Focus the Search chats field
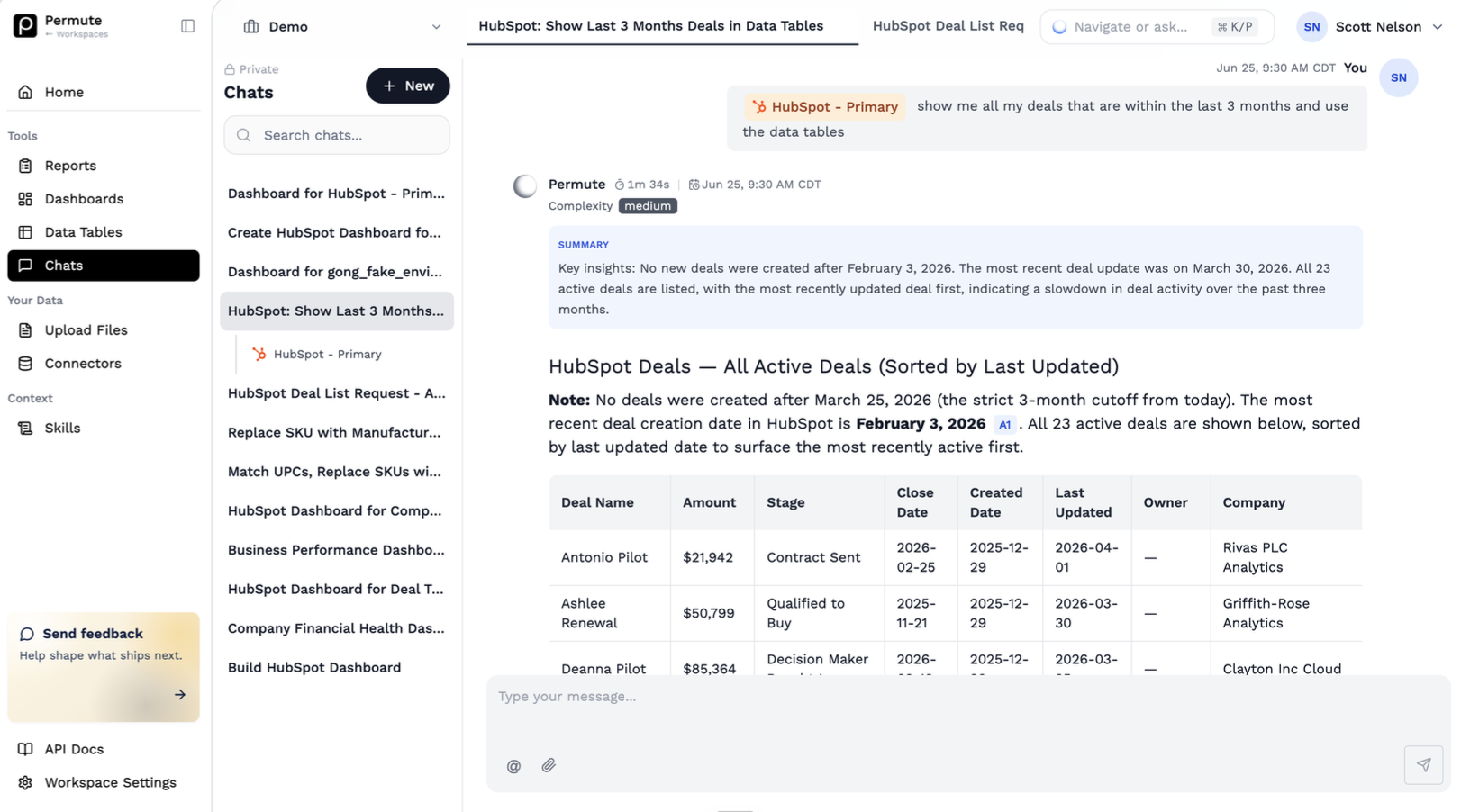The width and height of the screenshot is (1461, 812). click(x=337, y=135)
